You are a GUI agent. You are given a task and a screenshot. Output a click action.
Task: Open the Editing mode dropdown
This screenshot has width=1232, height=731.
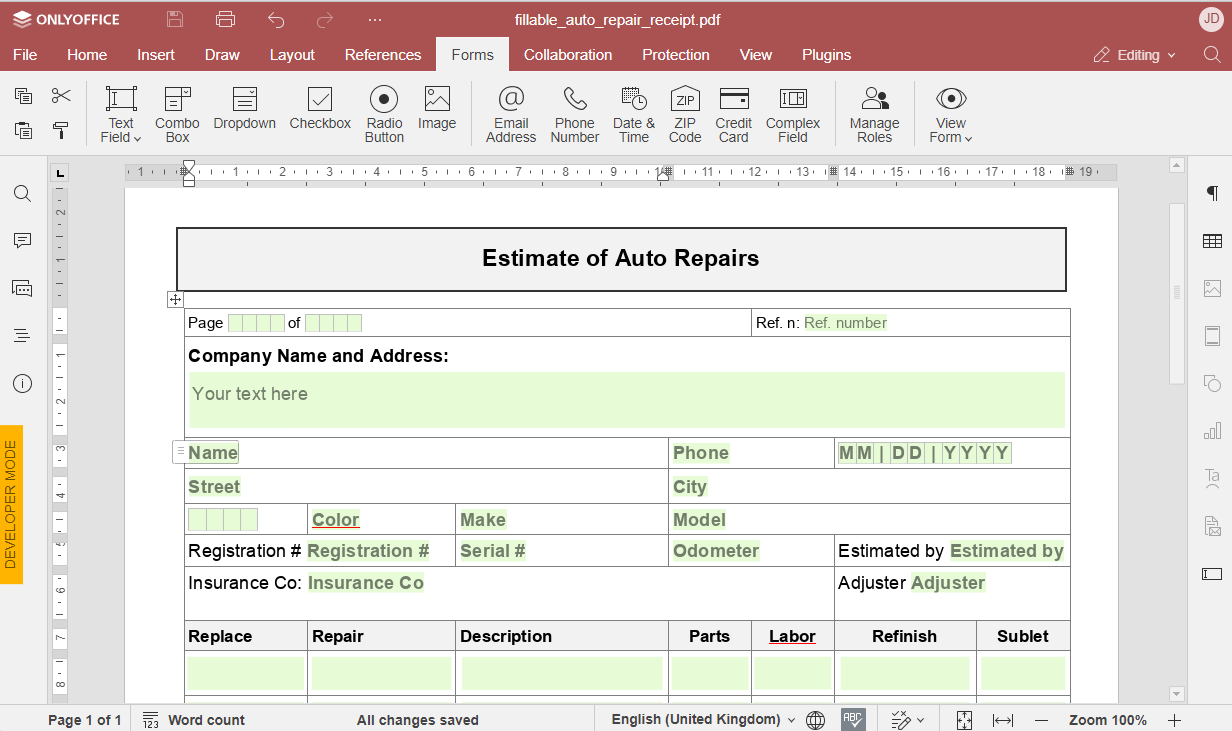click(1135, 55)
